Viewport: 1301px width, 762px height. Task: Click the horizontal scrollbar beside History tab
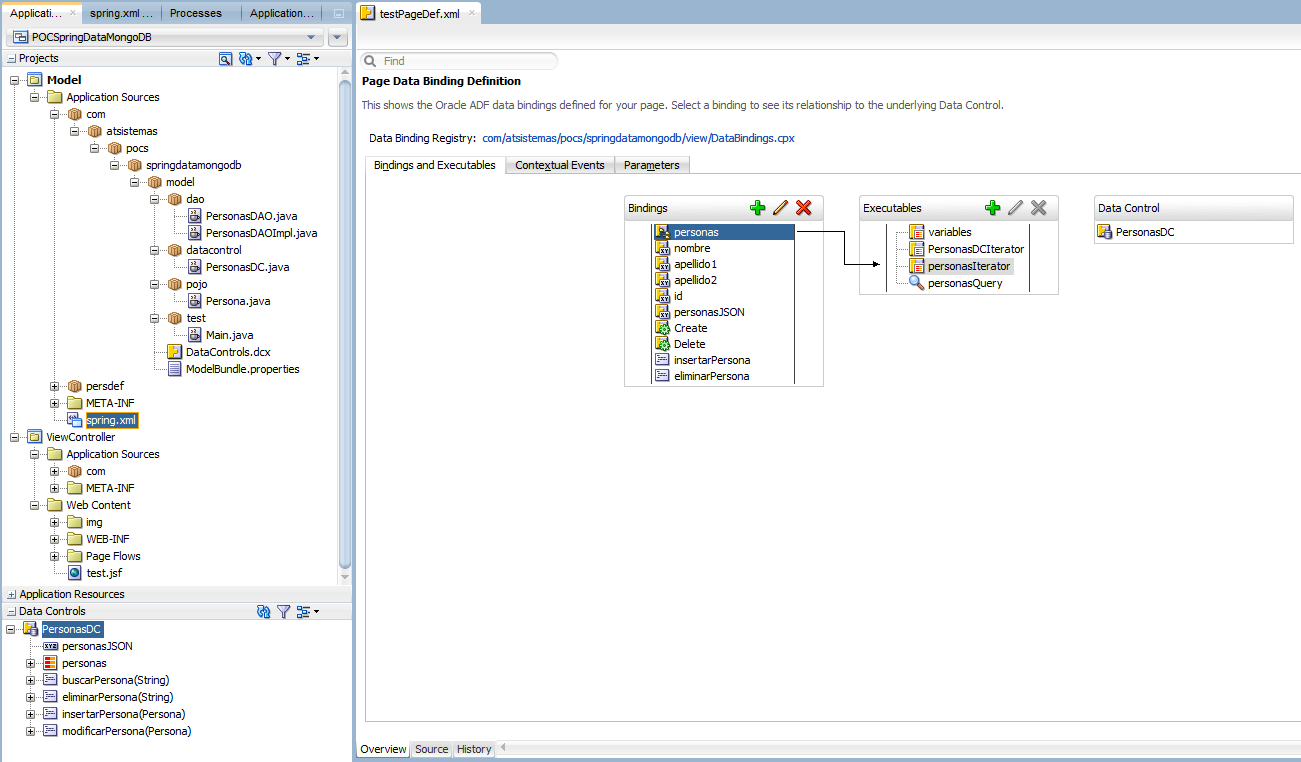pyautogui.click(x=900, y=748)
